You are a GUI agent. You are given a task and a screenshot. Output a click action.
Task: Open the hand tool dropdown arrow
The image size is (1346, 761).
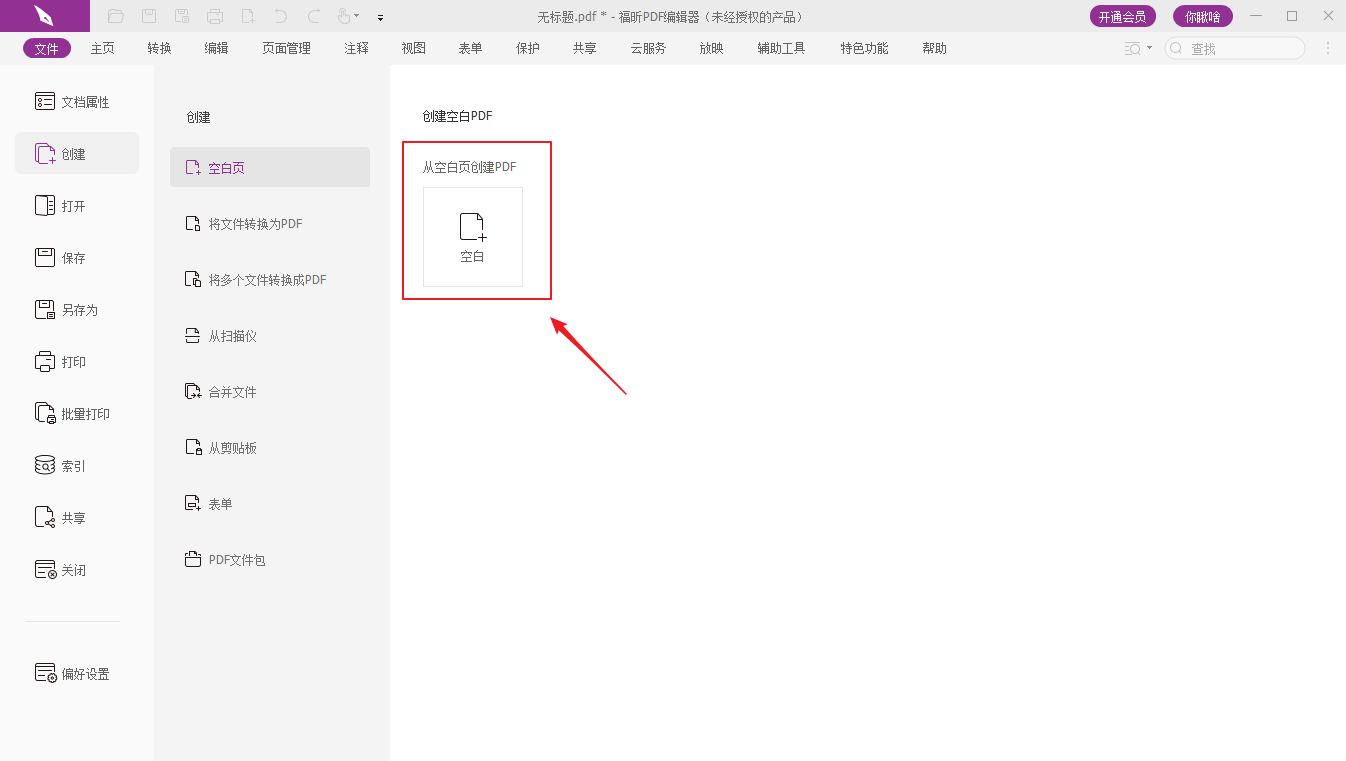pos(357,17)
